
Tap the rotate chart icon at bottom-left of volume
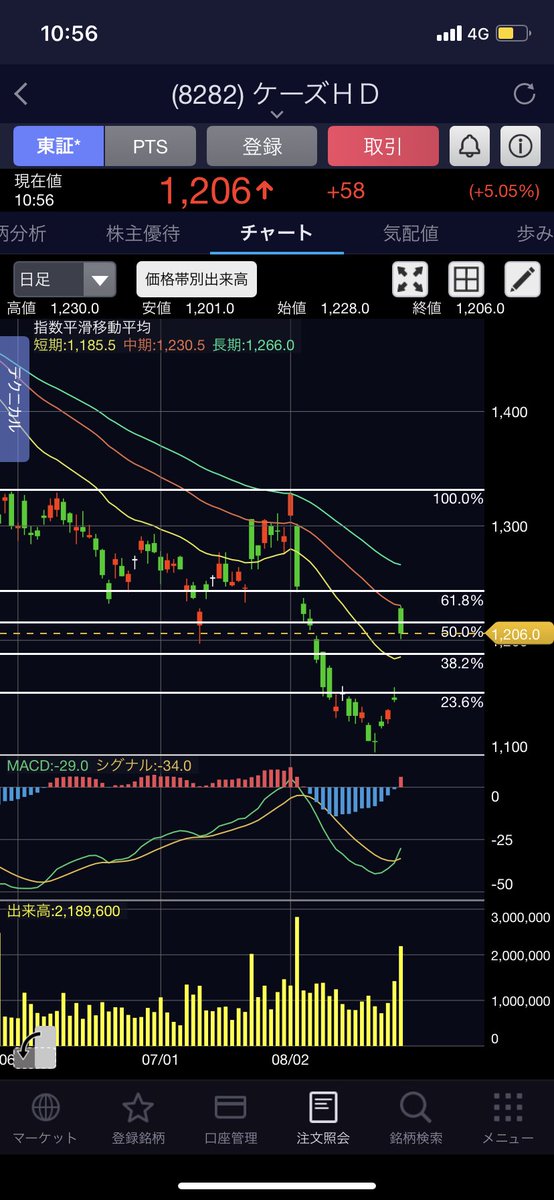(x=36, y=1049)
